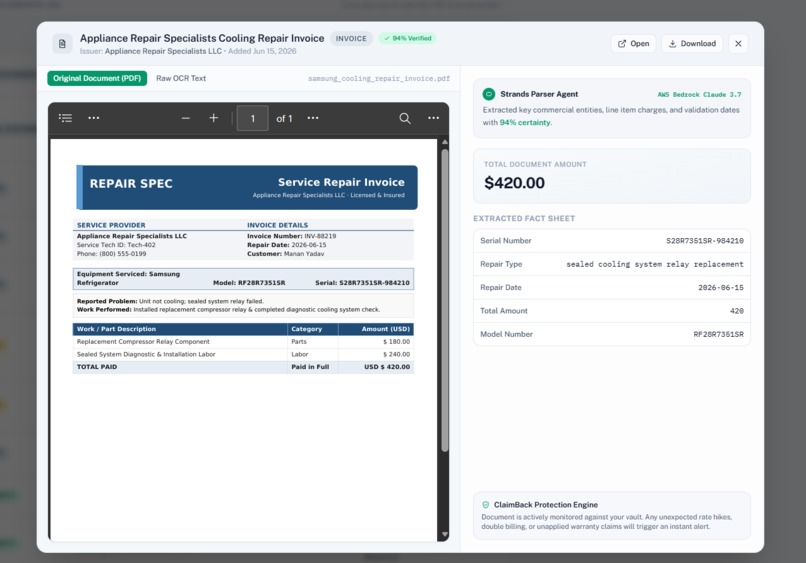806x563 pixels.
Task: Zoom in the PDF with plus icon
Action: tap(213, 118)
